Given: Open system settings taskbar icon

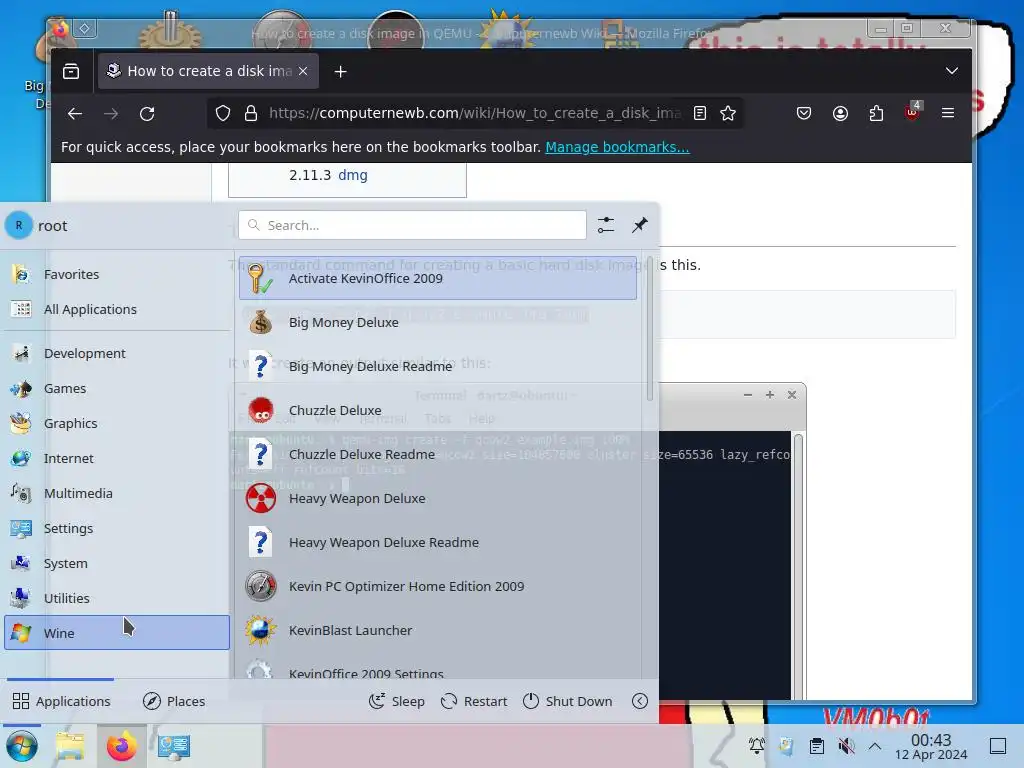Looking at the screenshot, I should (174, 746).
